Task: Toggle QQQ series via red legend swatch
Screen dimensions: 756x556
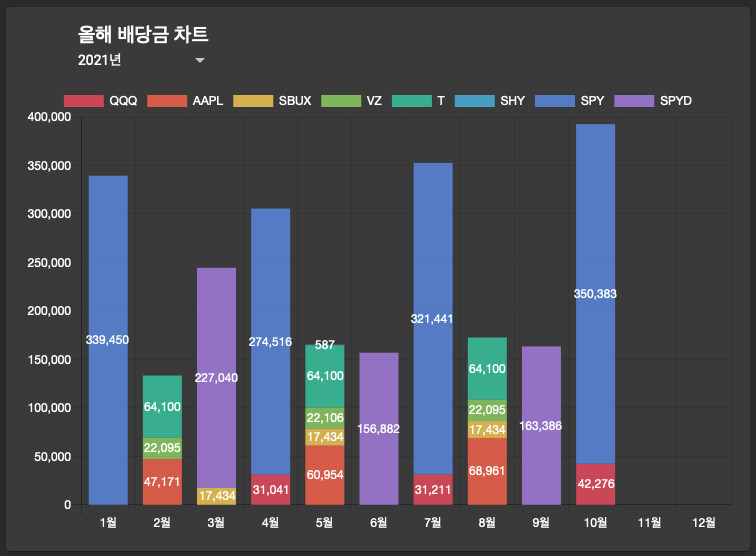Action: pos(84,101)
